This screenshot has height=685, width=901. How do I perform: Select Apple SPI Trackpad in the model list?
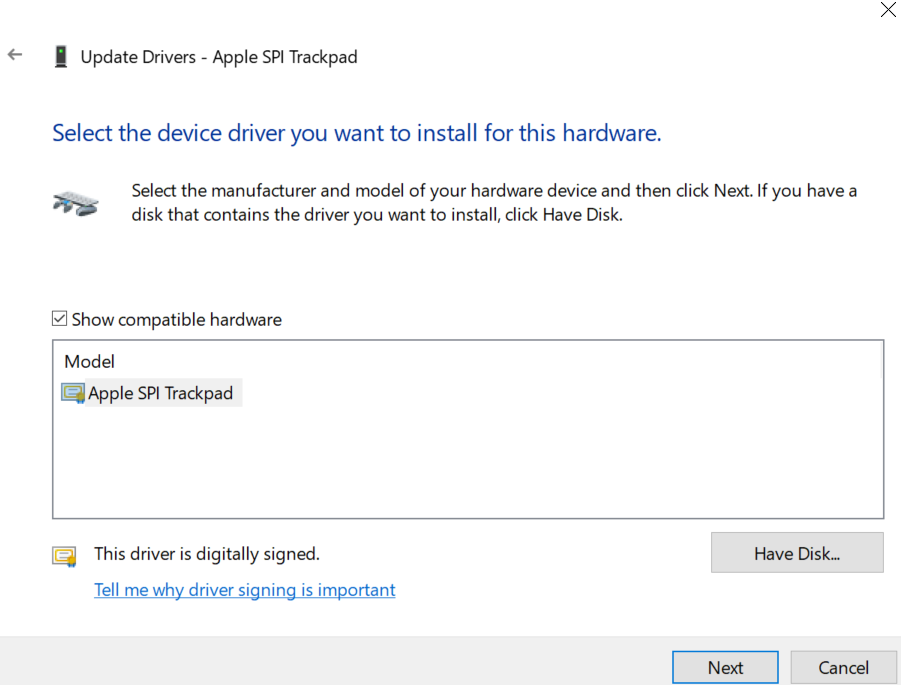[160, 393]
